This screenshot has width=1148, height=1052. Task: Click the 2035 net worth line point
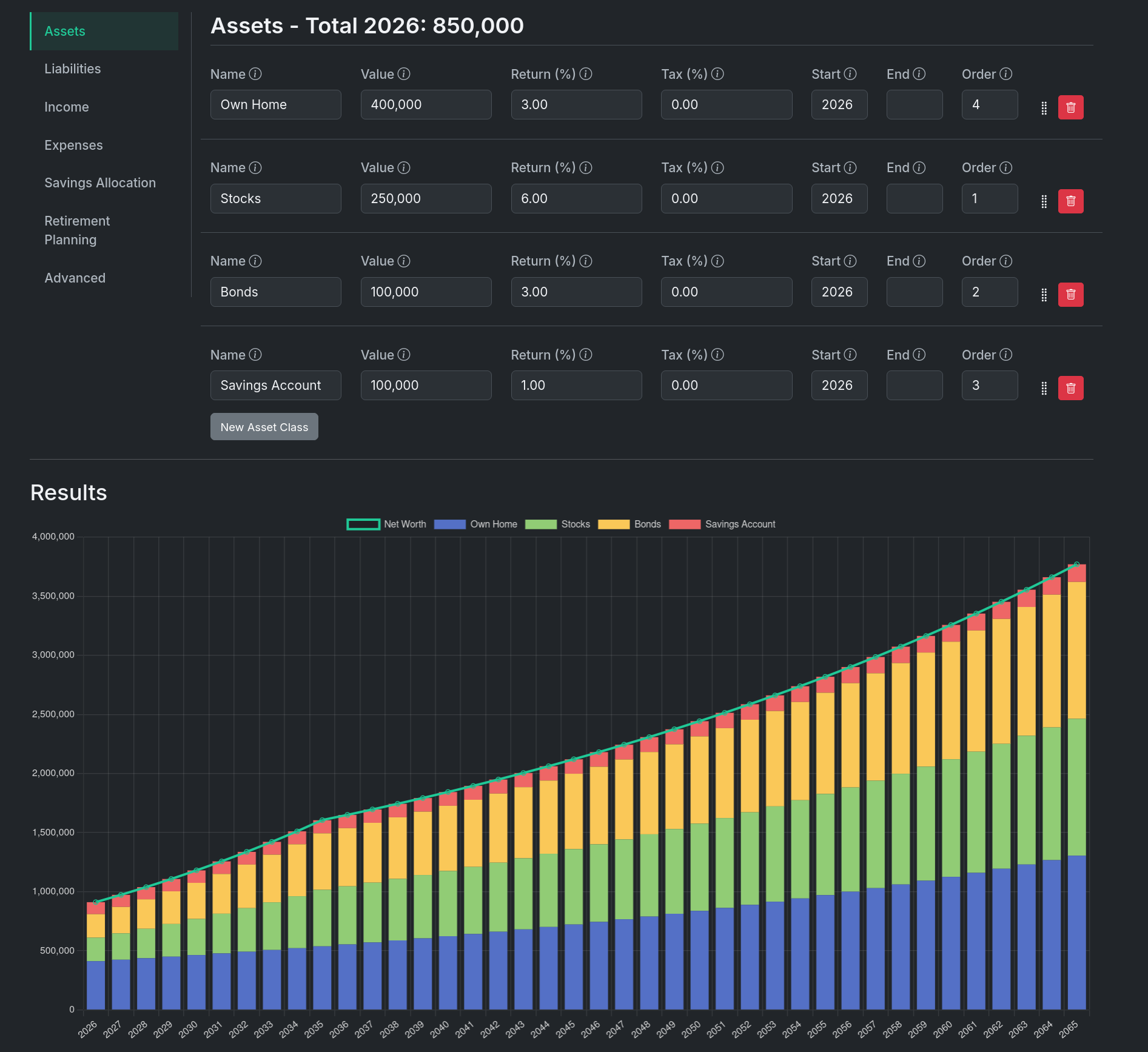[x=322, y=820]
